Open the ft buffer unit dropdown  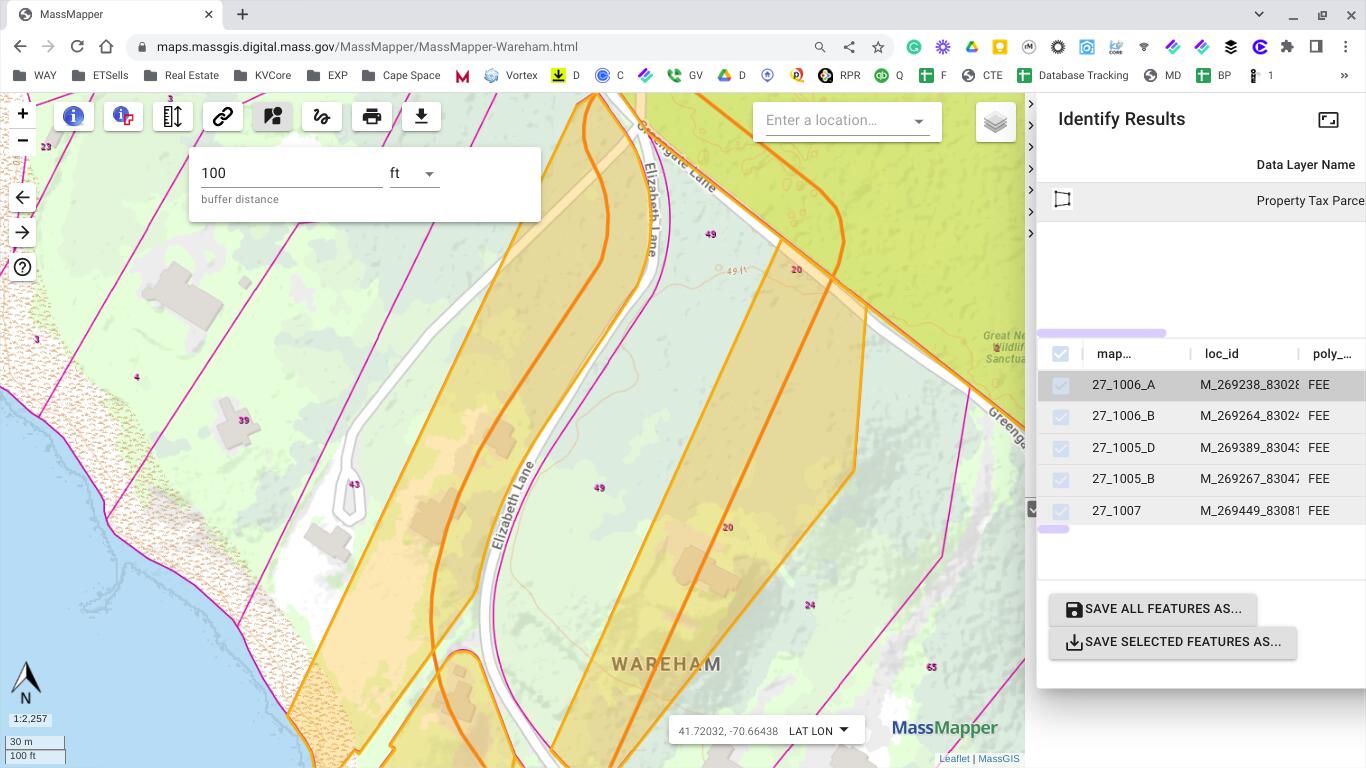[x=413, y=174]
